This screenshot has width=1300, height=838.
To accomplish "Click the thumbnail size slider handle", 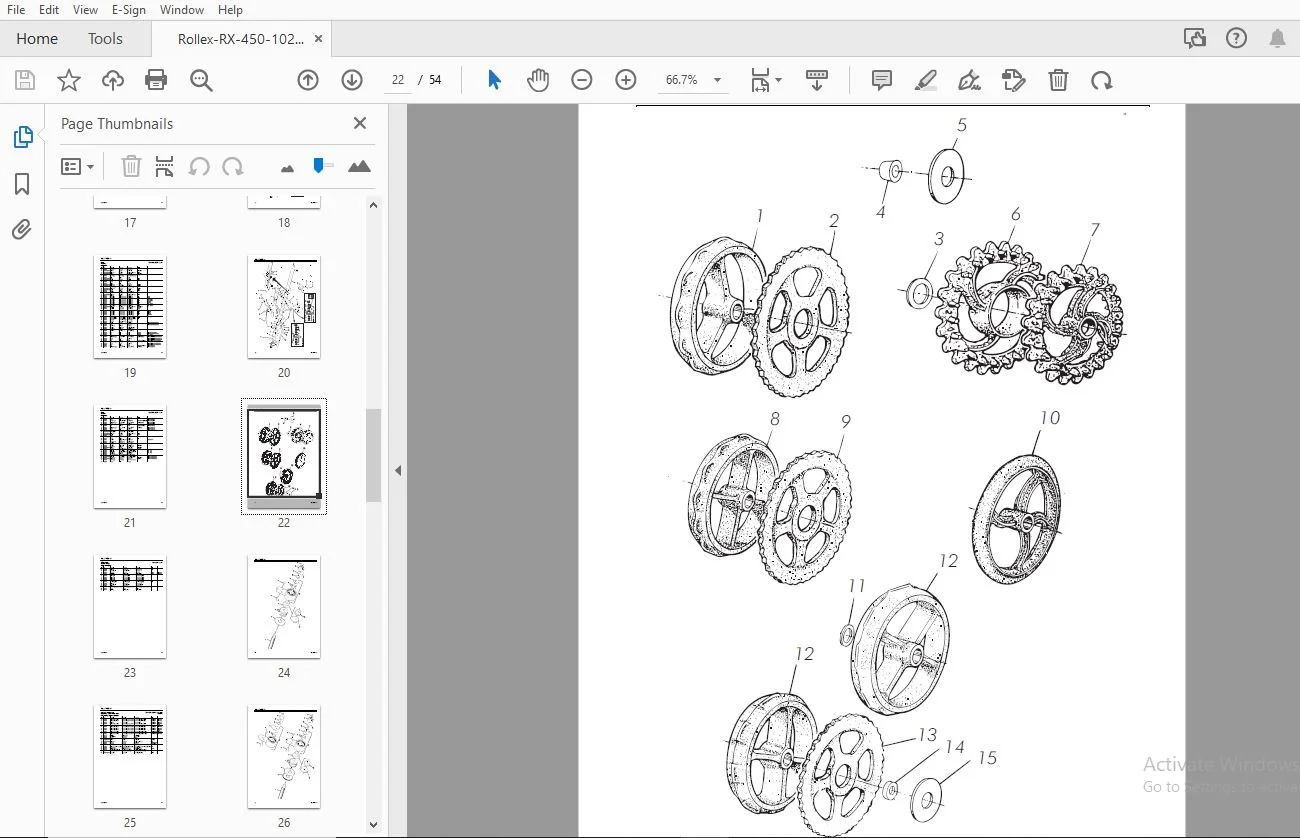I will pos(320,166).
